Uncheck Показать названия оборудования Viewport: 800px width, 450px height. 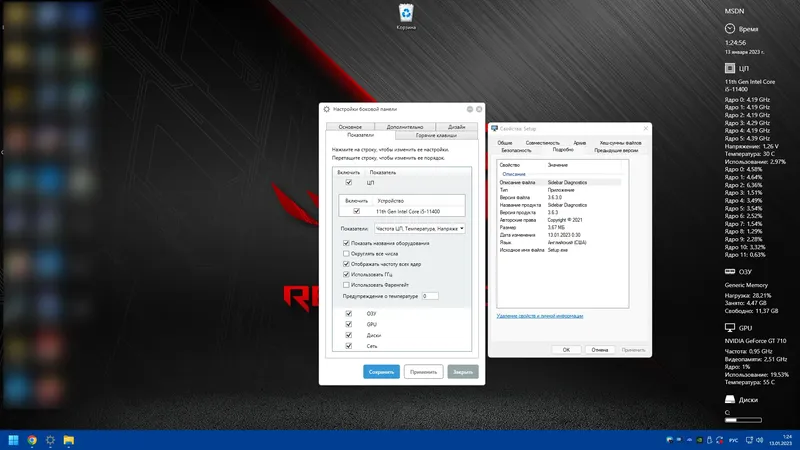346,243
